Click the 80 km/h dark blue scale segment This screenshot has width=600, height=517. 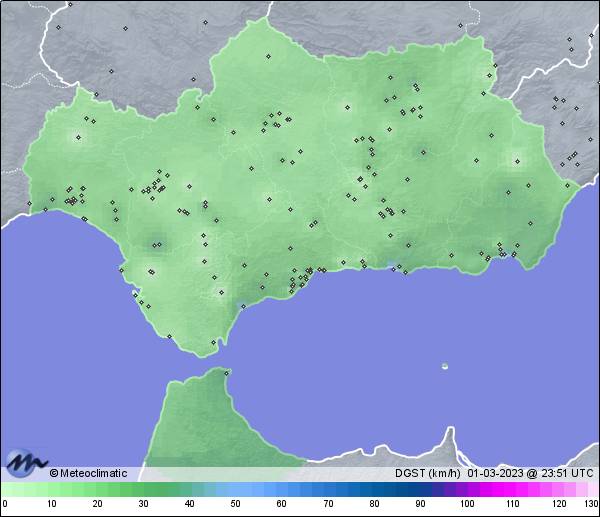tap(373, 490)
